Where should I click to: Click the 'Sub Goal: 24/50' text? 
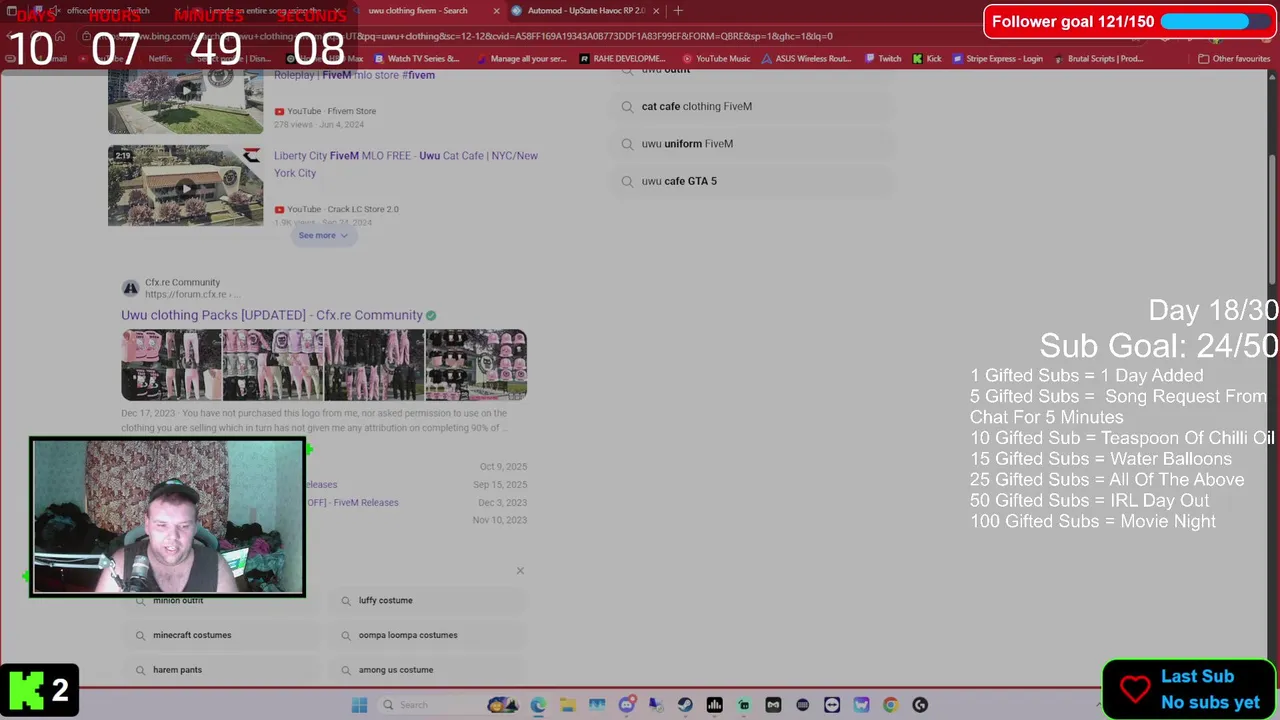coord(1159,346)
